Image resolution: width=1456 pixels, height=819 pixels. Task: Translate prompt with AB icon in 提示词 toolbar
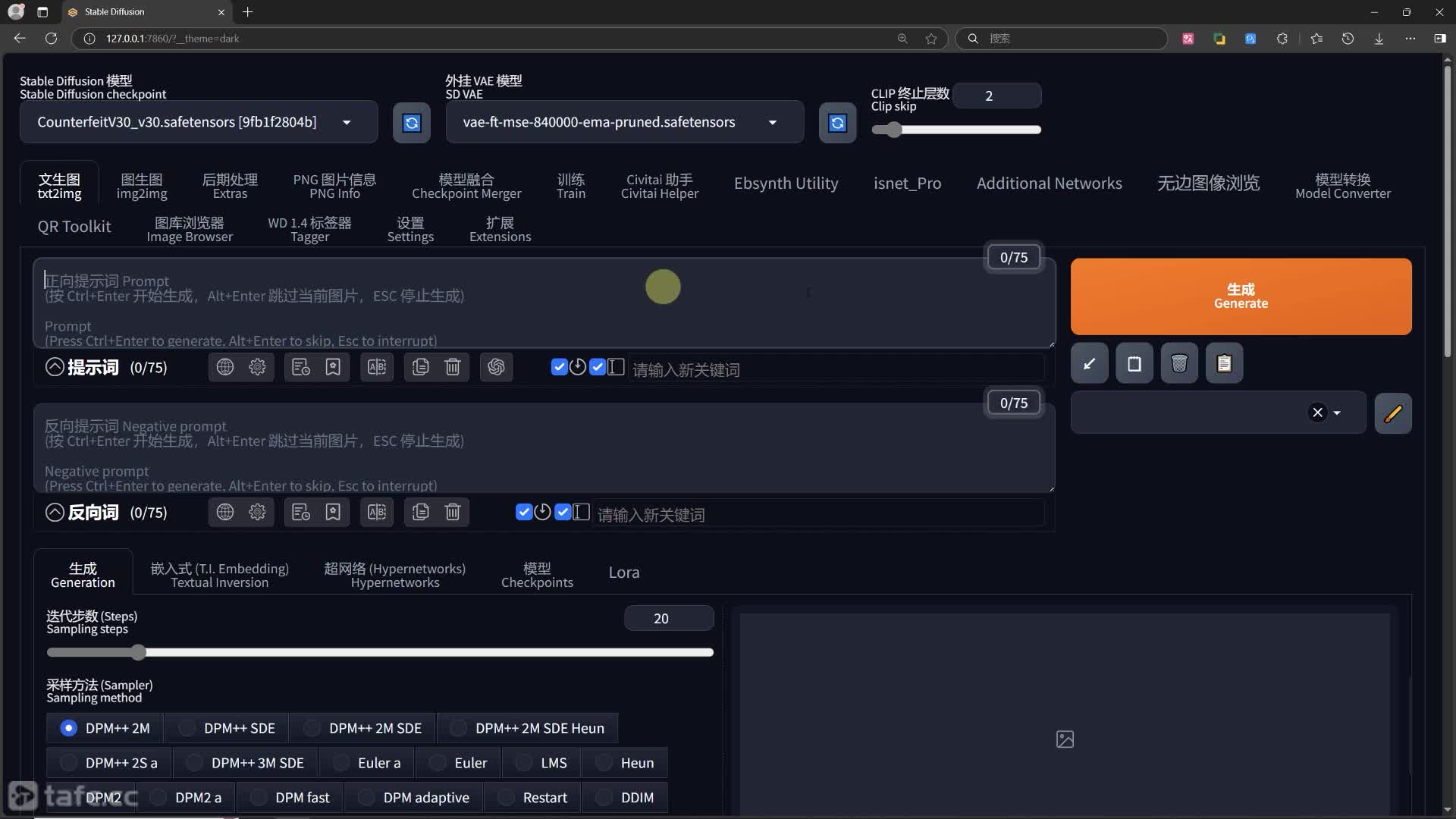point(377,367)
